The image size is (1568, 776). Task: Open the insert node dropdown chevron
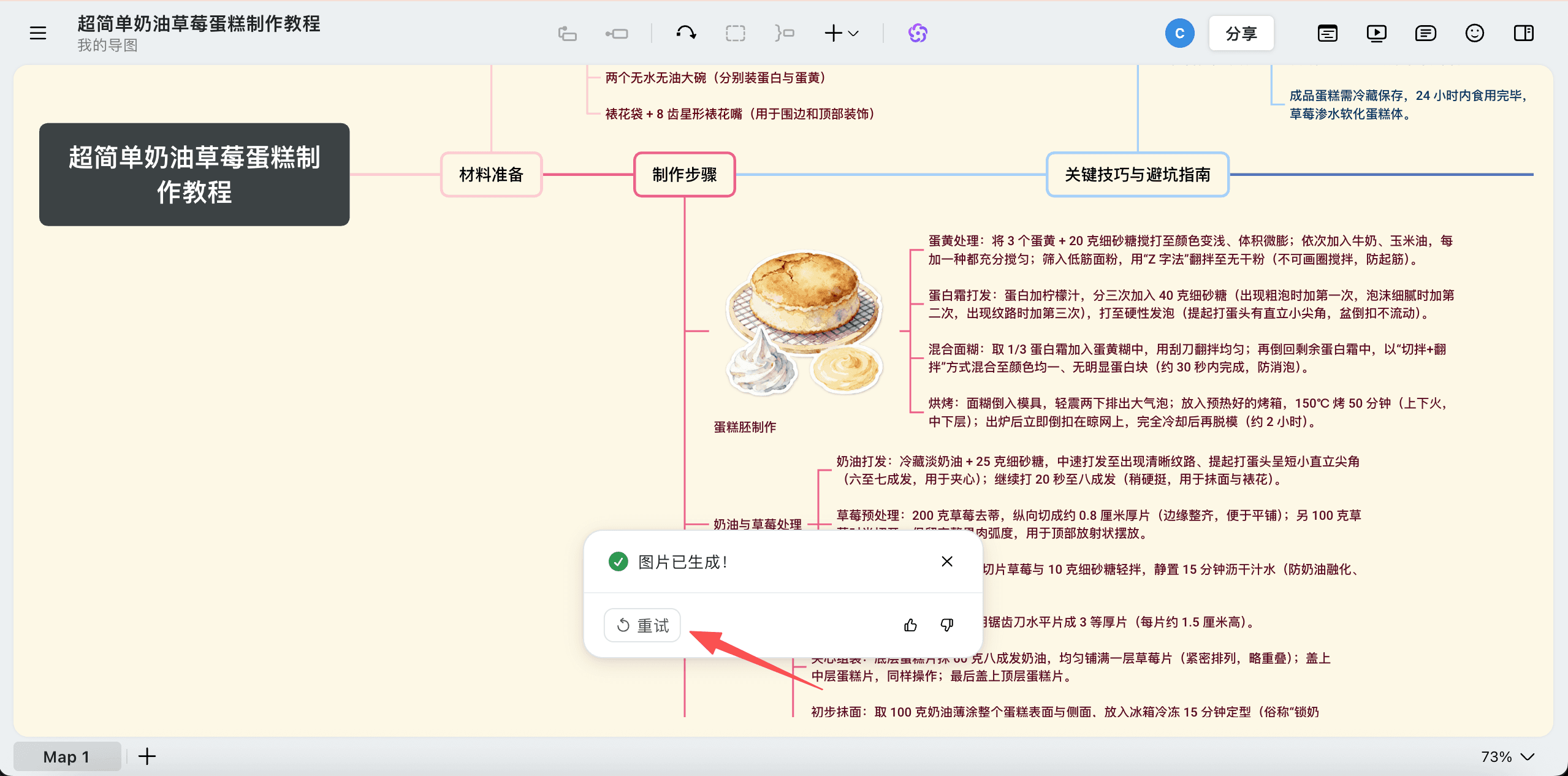(x=854, y=33)
